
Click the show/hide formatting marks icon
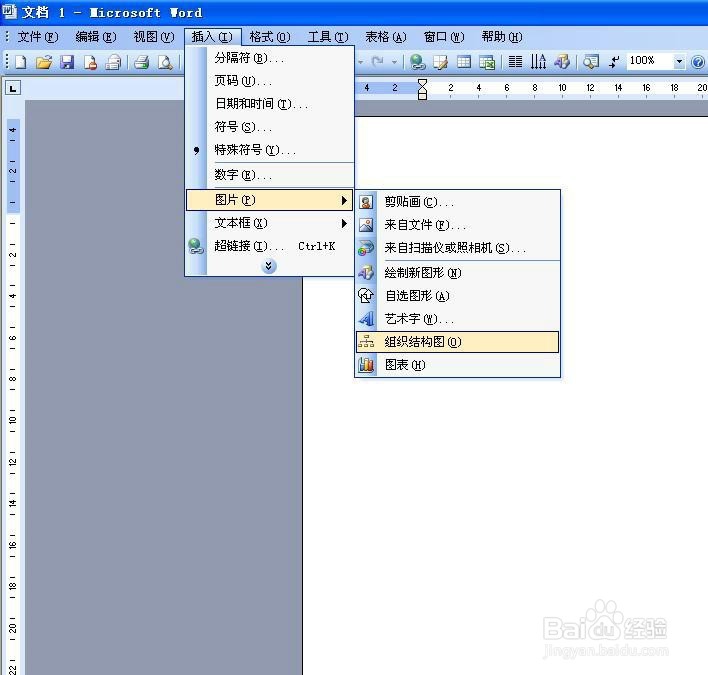point(614,62)
